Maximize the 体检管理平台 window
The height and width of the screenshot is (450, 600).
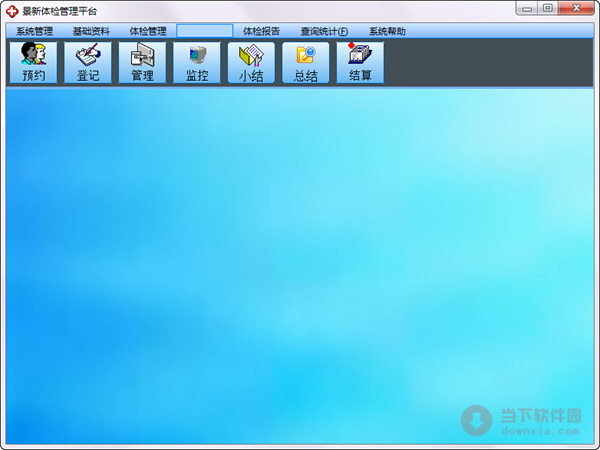(548, 8)
